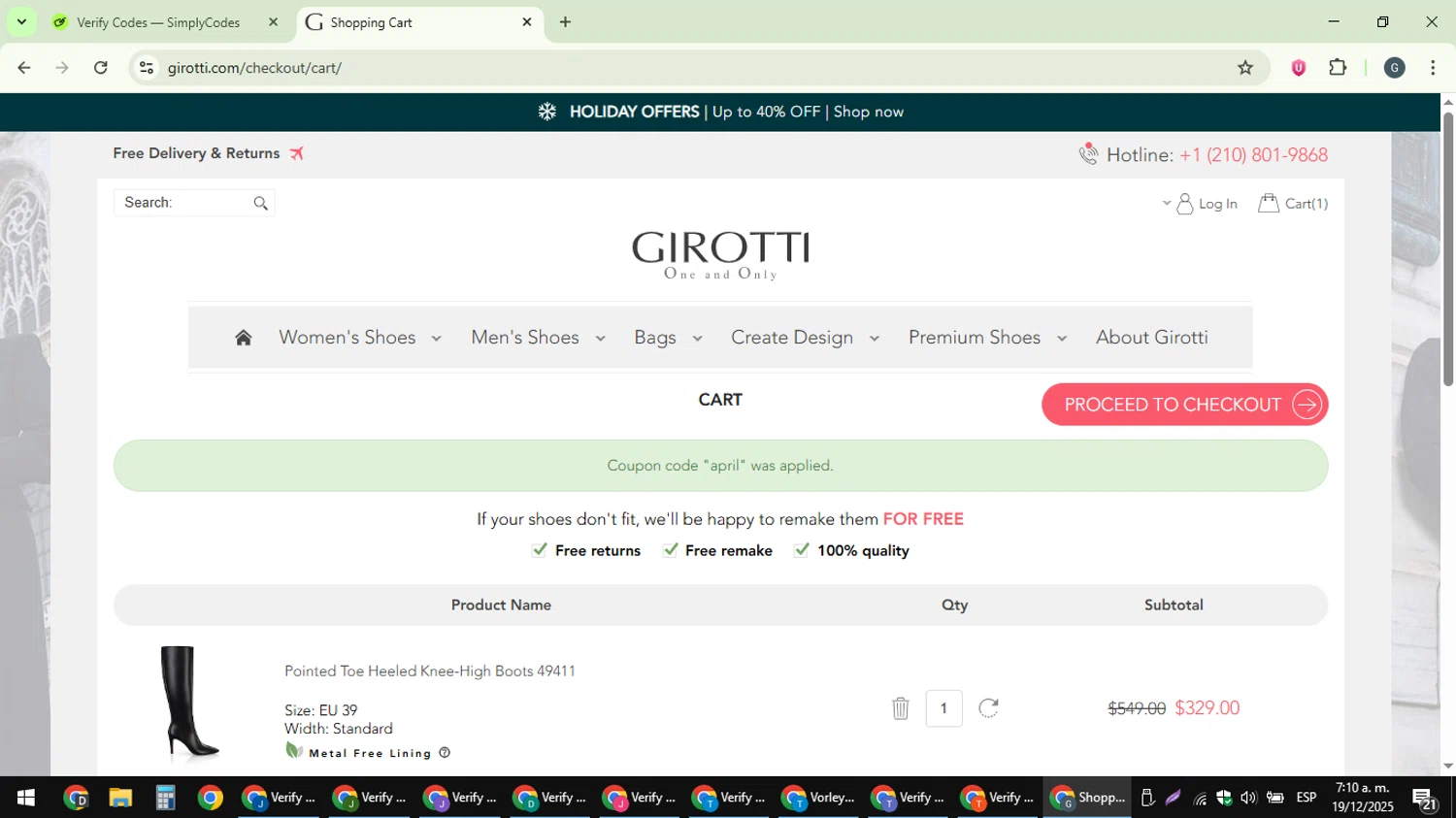Click the coupon code applied message

point(720,466)
